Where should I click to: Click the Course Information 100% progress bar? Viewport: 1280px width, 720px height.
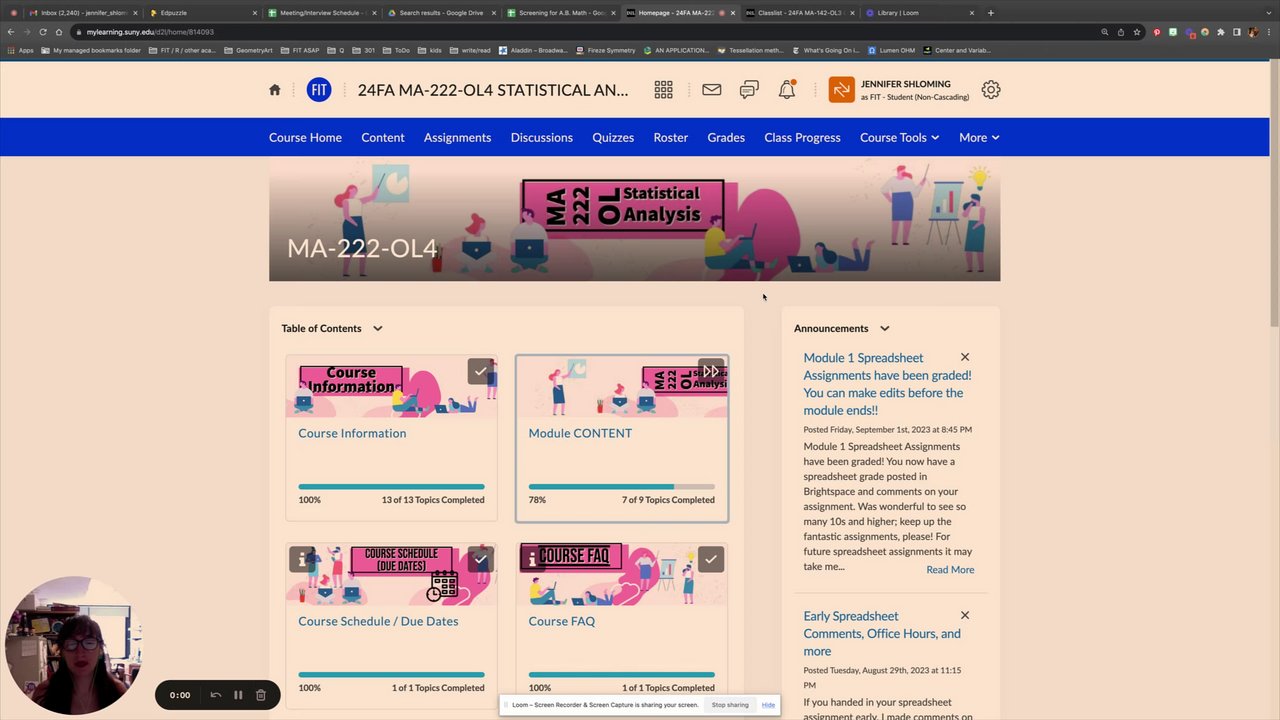click(391, 487)
